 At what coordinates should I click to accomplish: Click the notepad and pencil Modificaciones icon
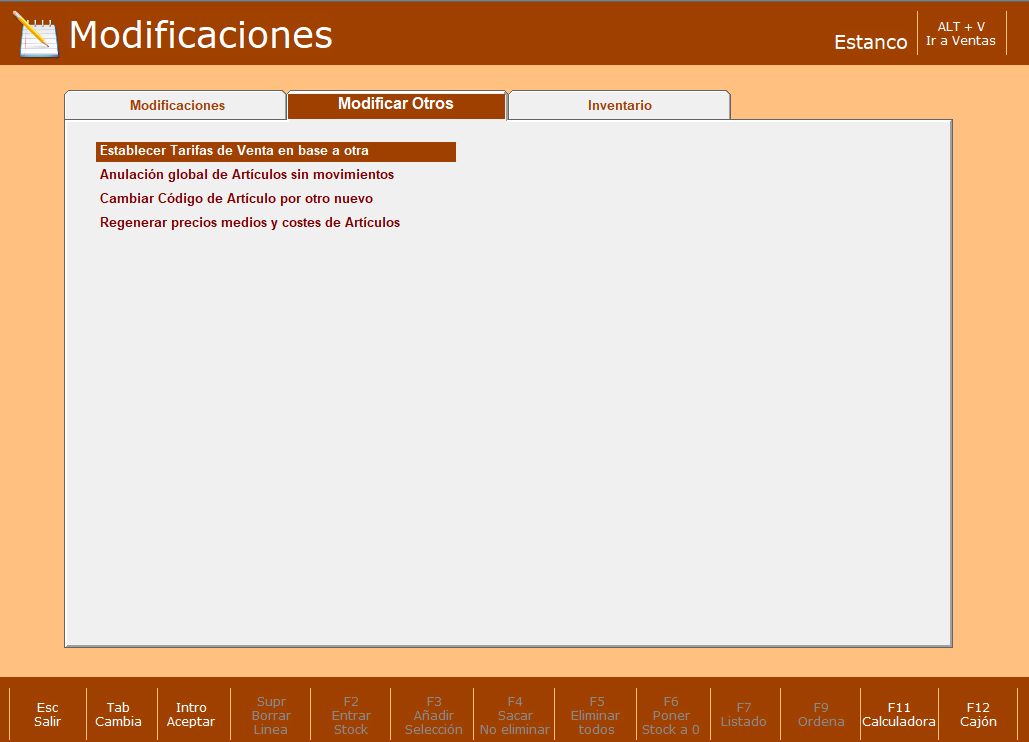pos(36,34)
